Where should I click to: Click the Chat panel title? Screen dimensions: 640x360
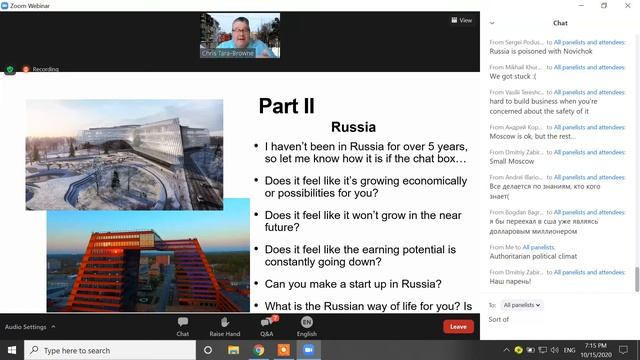pyautogui.click(x=560, y=23)
